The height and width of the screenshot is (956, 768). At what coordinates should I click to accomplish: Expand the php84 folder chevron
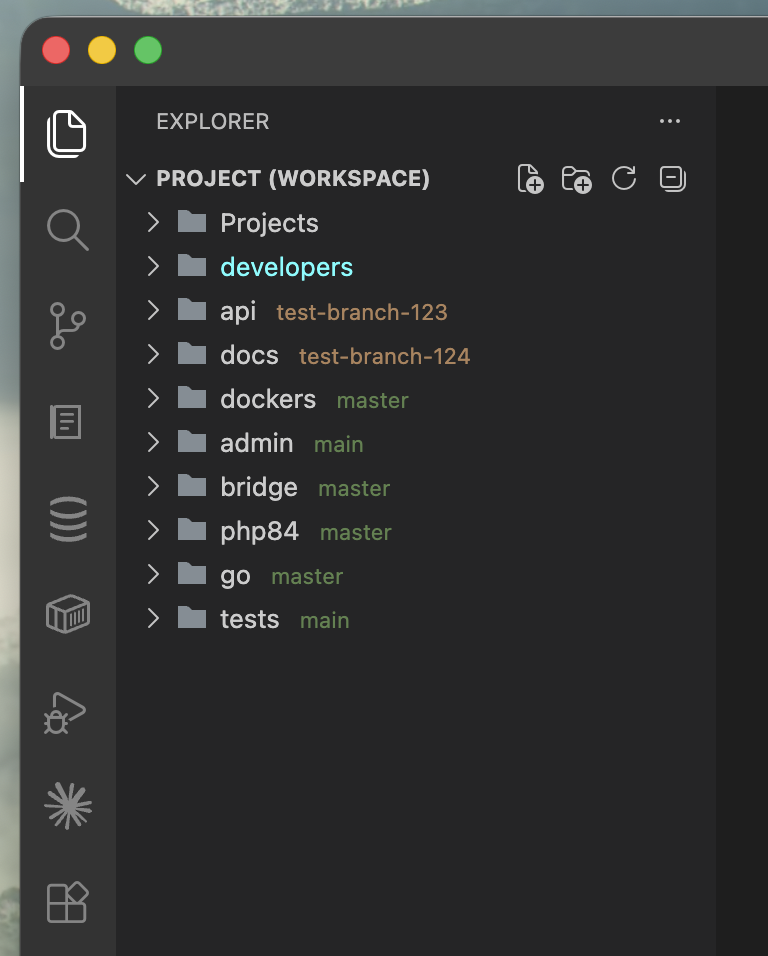[x=153, y=530]
